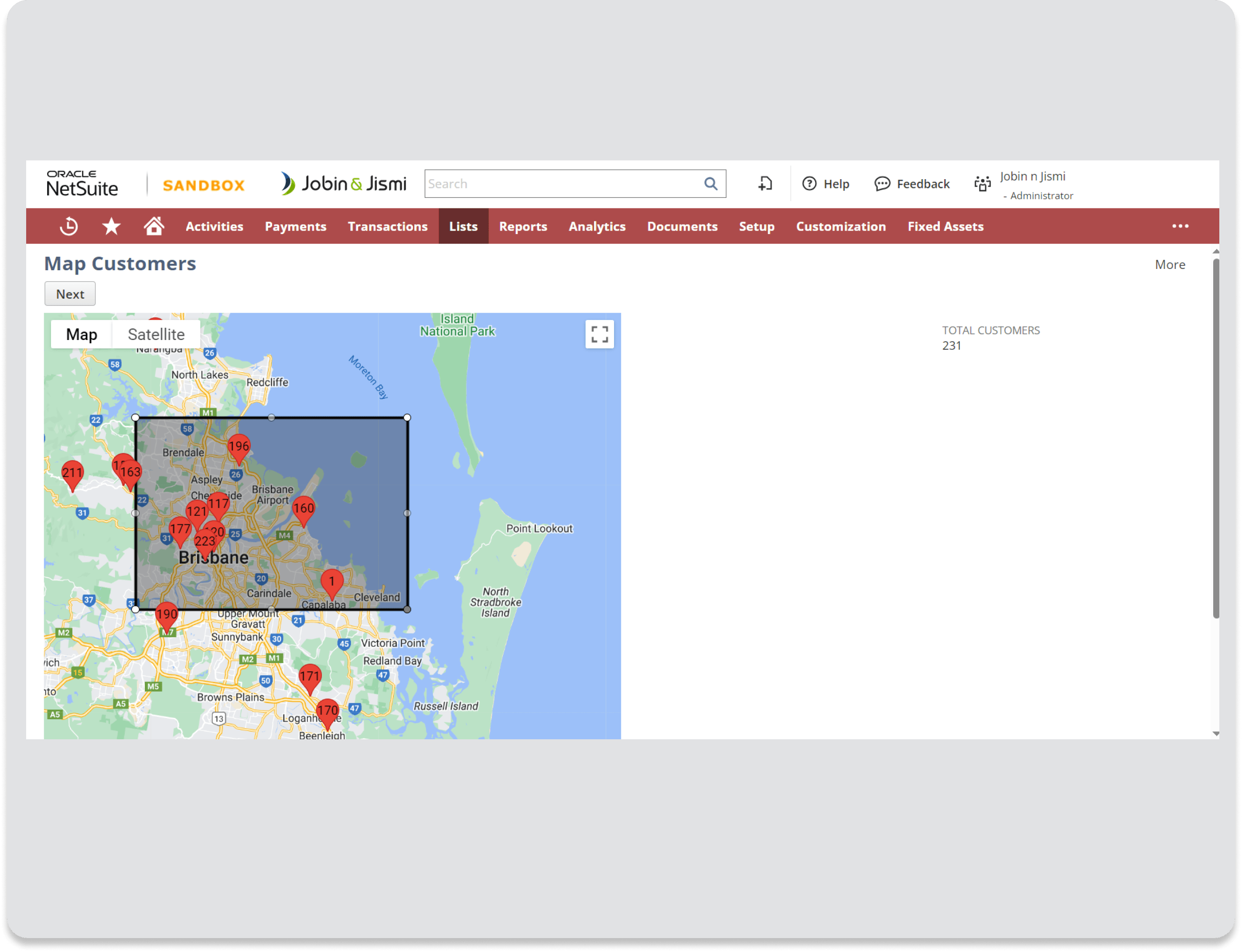Screen dimensions: 1242x952
Task: Expand the More link menu
Action: pos(1170,265)
